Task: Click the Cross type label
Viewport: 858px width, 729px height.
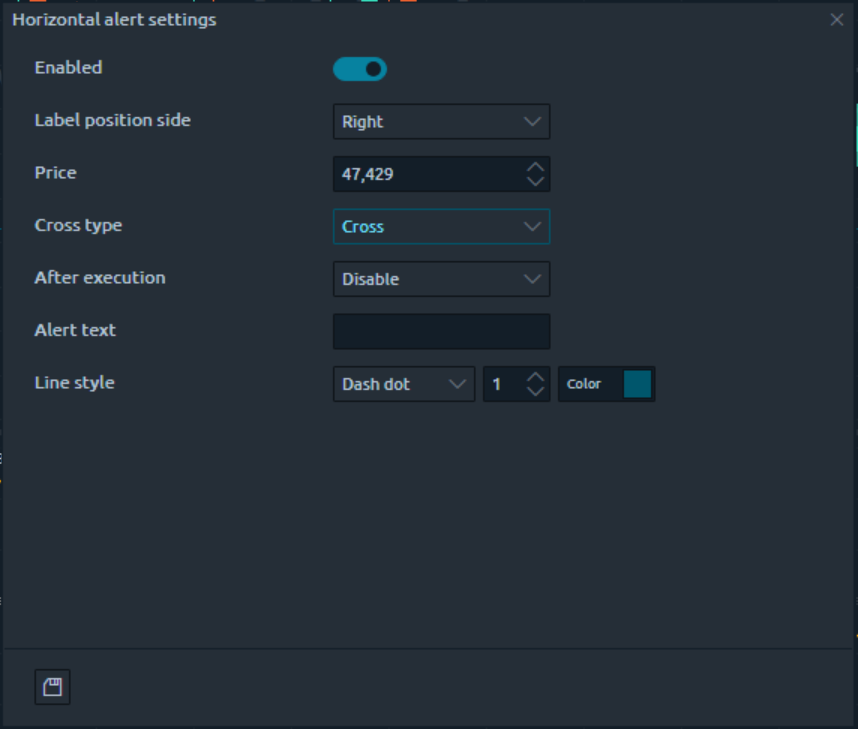Action: pos(78,225)
